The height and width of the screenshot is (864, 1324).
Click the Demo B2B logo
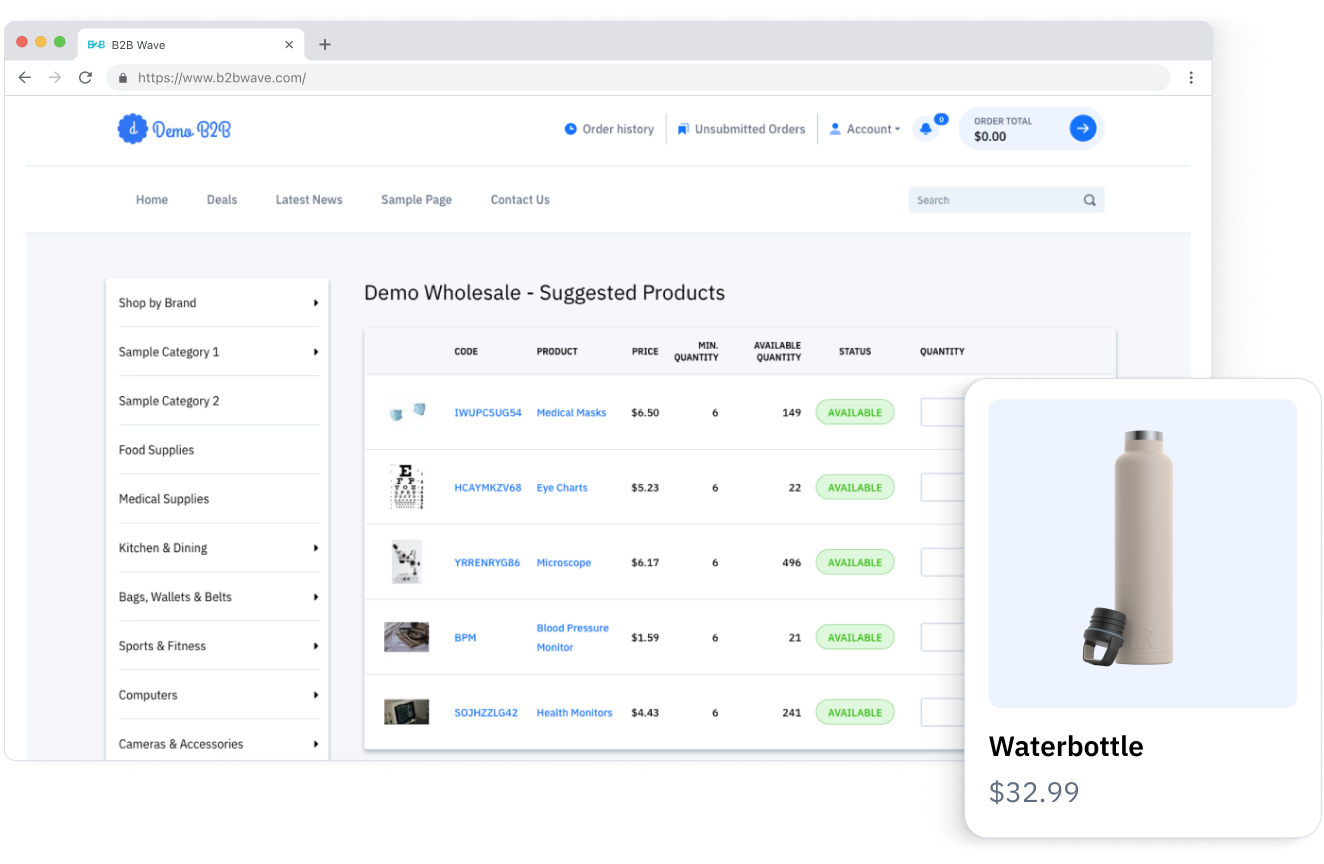pyautogui.click(x=174, y=129)
